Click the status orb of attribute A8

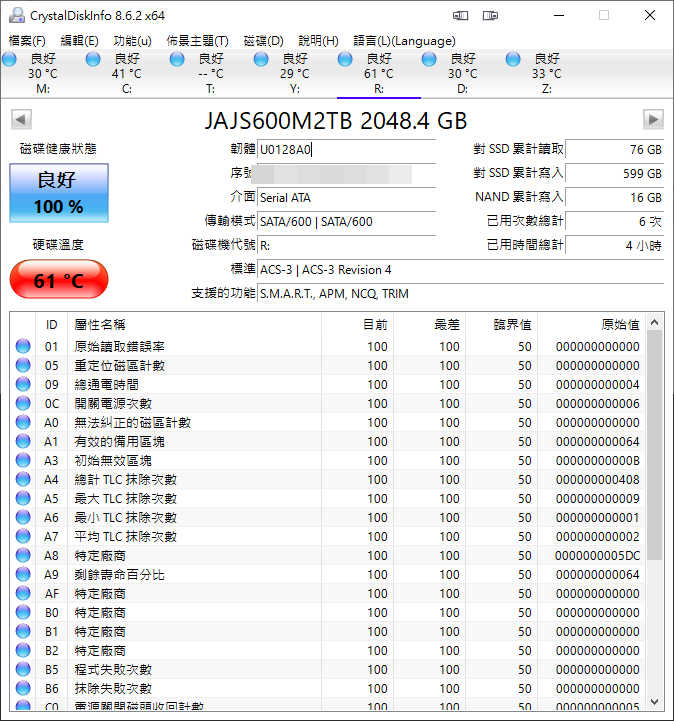[23, 555]
